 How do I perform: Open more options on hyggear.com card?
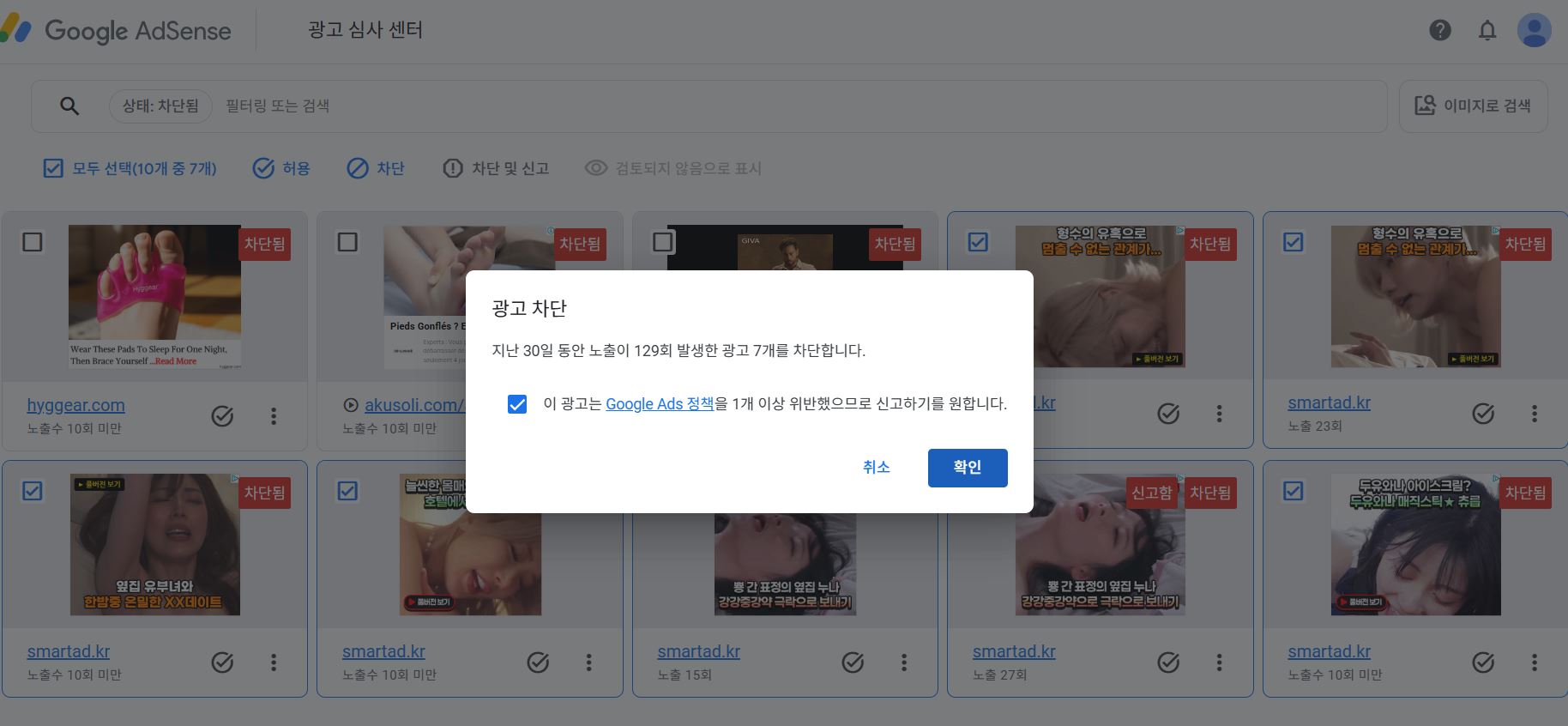pyautogui.click(x=274, y=416)
